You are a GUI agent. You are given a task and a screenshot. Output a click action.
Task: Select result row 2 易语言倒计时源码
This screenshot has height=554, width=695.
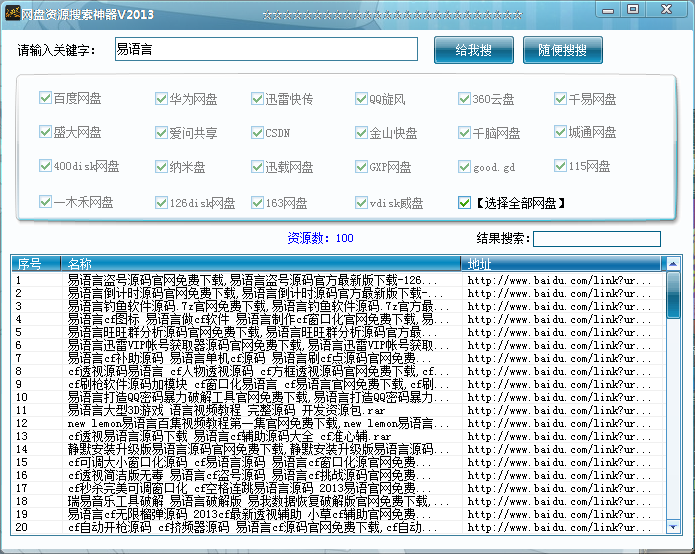338,293
